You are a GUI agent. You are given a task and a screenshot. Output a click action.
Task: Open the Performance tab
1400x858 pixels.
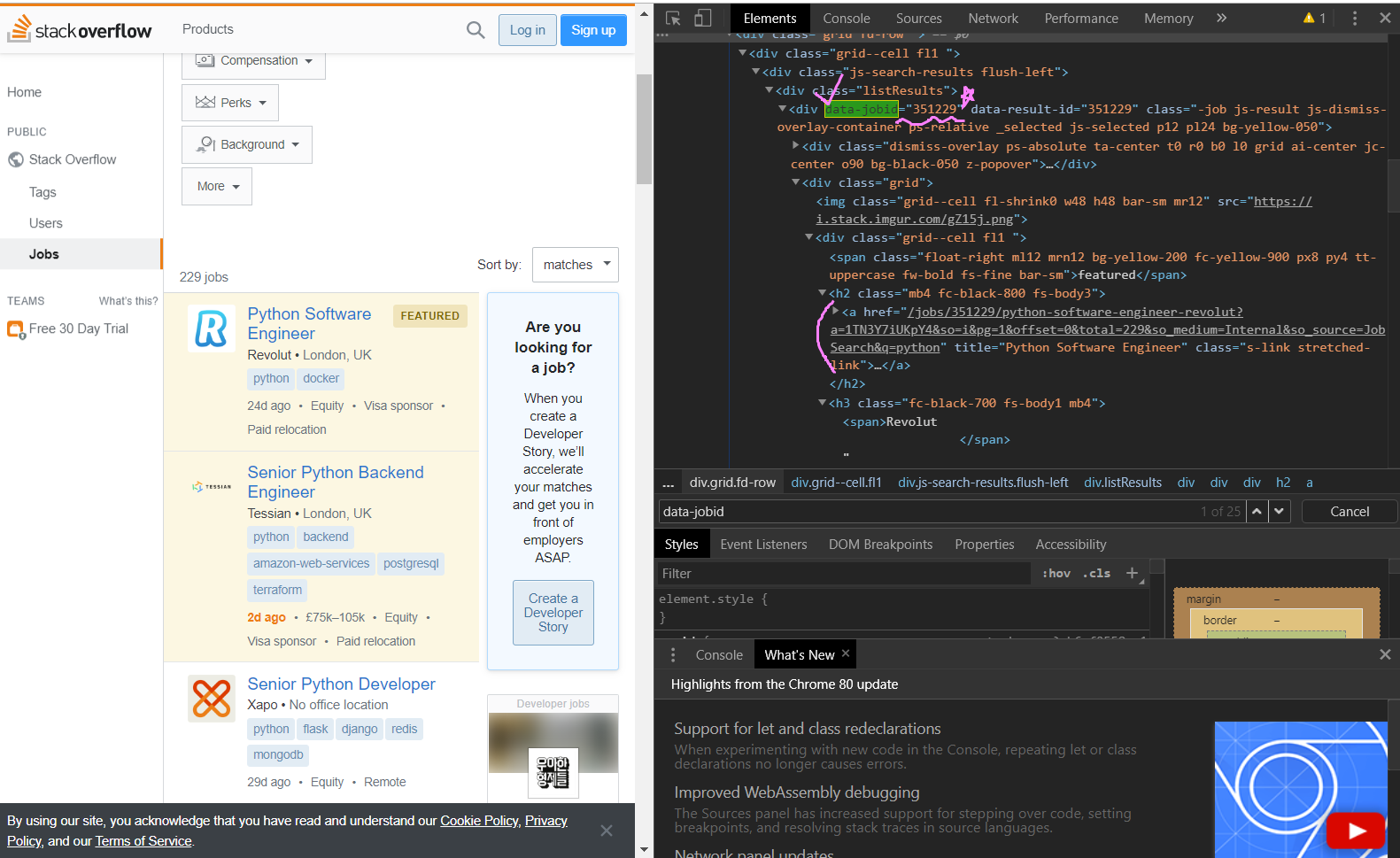pos(1081,18)
